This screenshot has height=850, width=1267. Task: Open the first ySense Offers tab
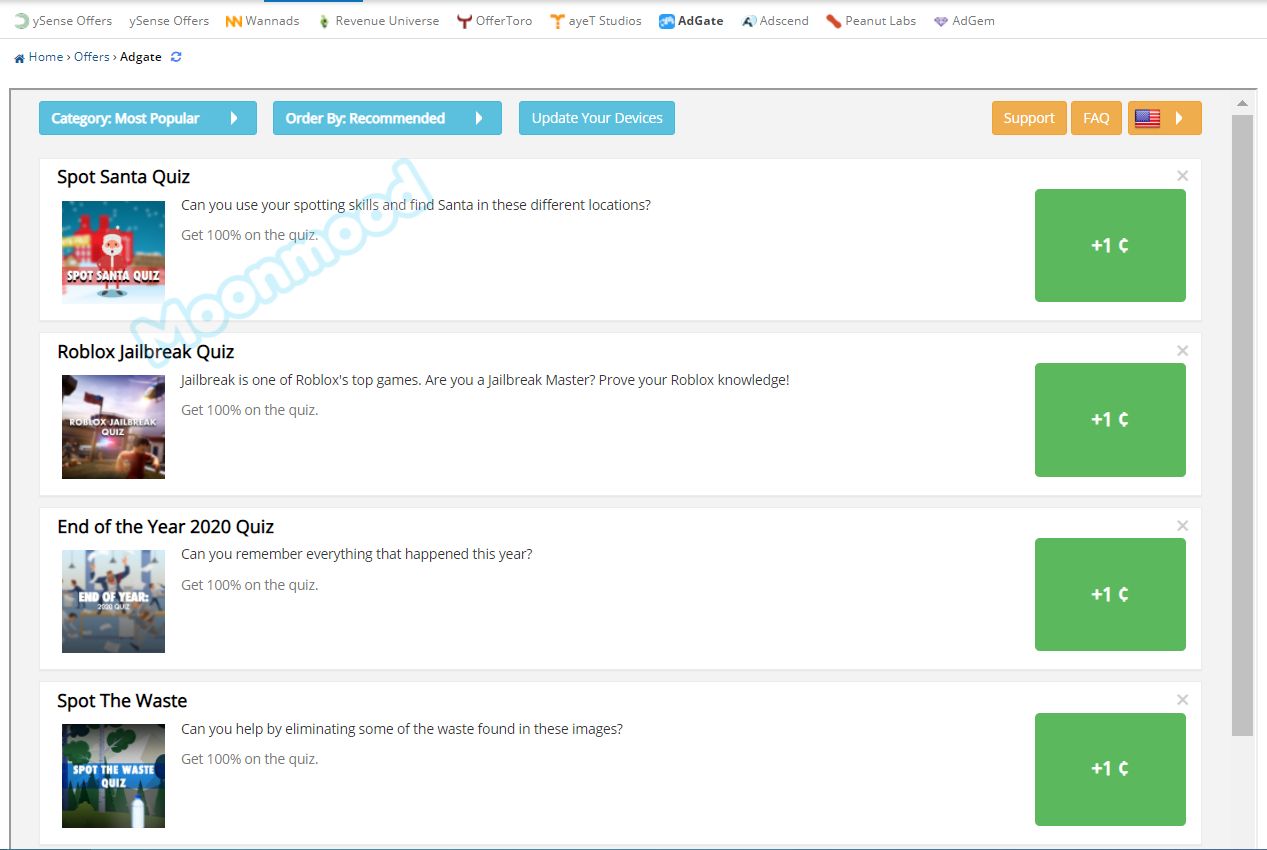pos(62,21)
